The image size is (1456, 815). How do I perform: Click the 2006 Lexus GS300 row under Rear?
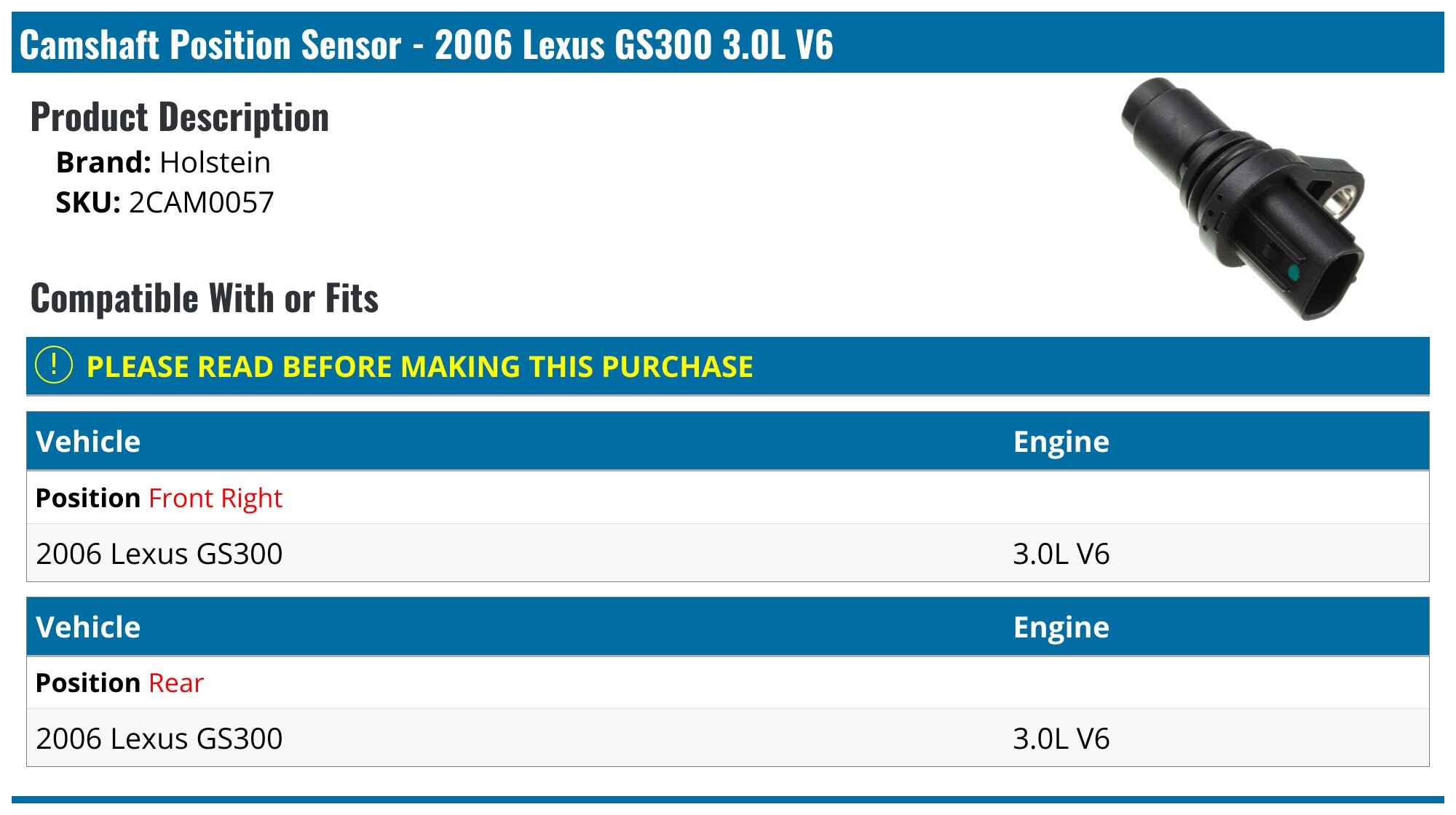(x=159, y=739)
